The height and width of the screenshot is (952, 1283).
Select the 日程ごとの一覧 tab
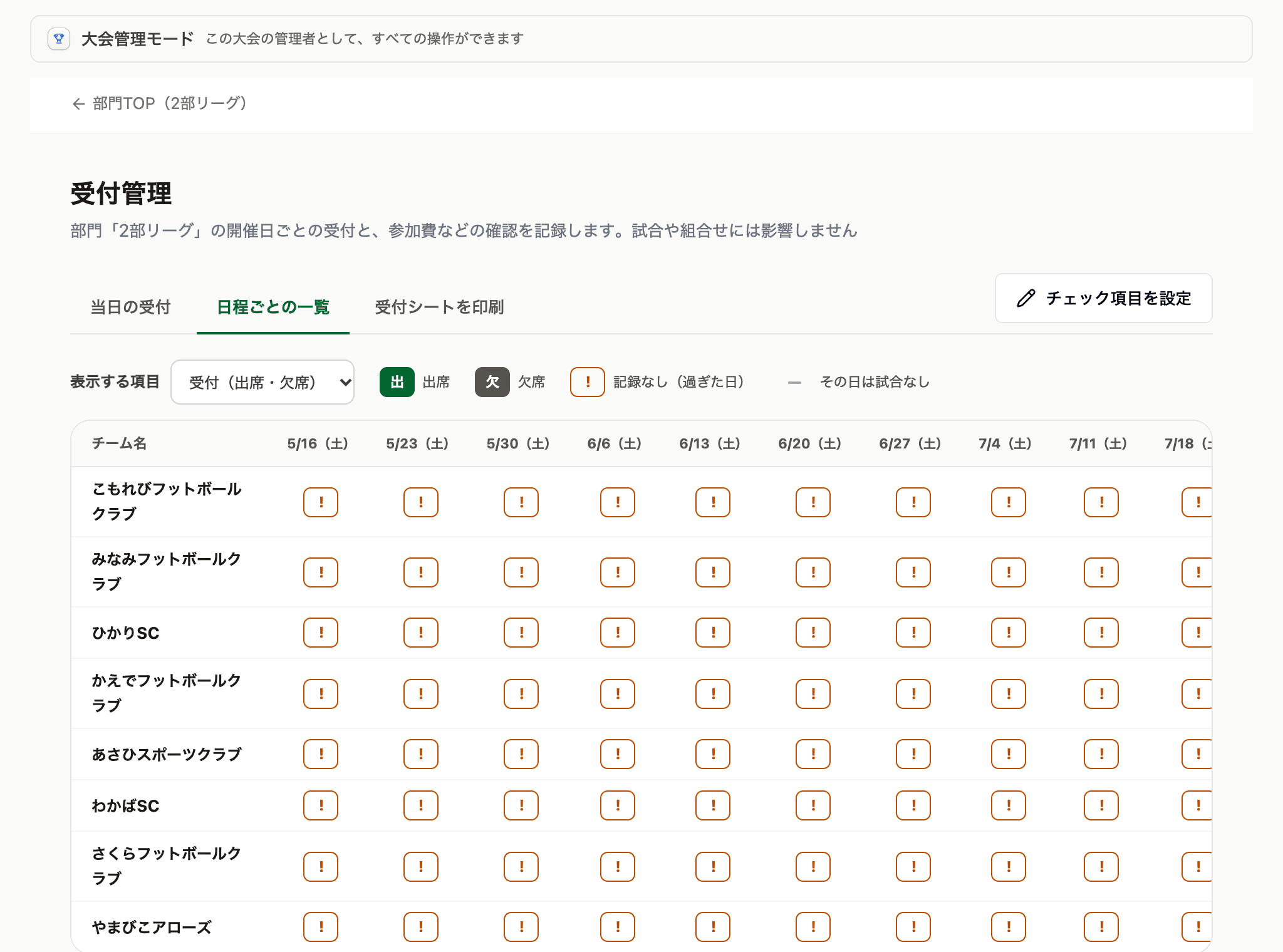click(x=273, y=307)
